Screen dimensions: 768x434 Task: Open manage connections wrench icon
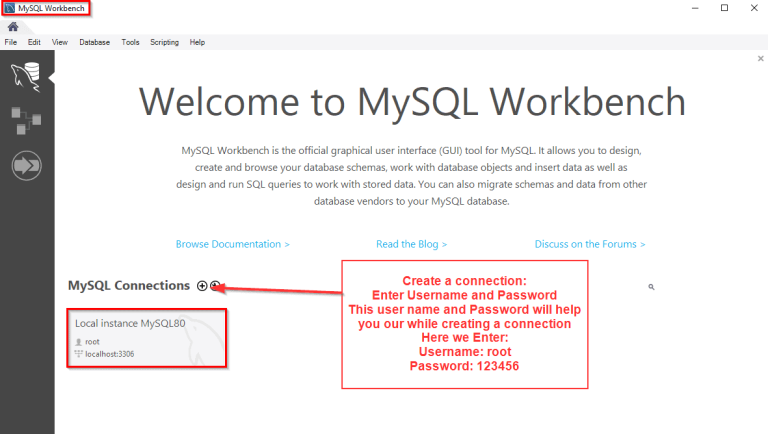click(216, 286)
